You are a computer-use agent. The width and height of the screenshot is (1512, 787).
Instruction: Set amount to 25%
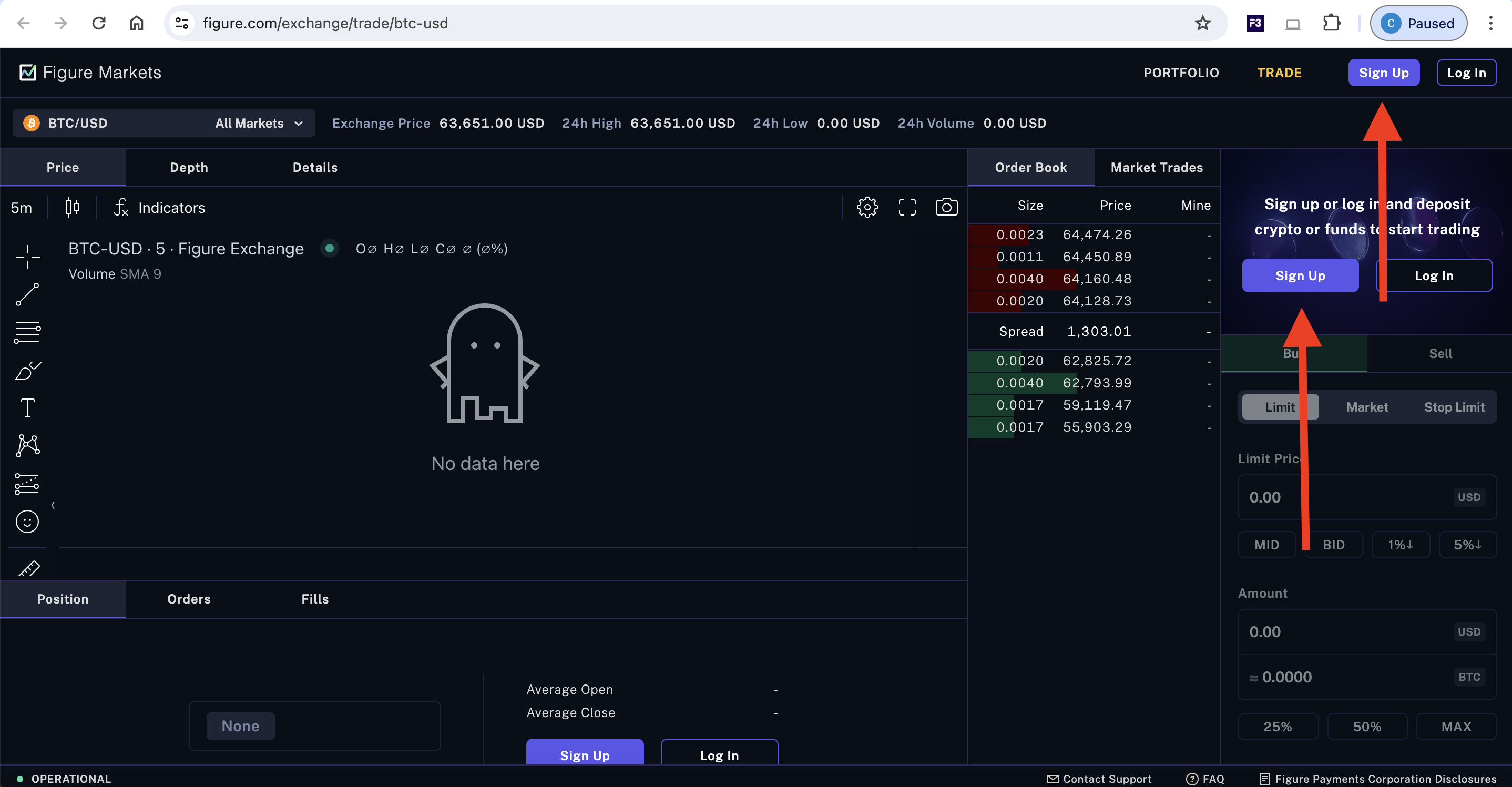click(1278, 726)
